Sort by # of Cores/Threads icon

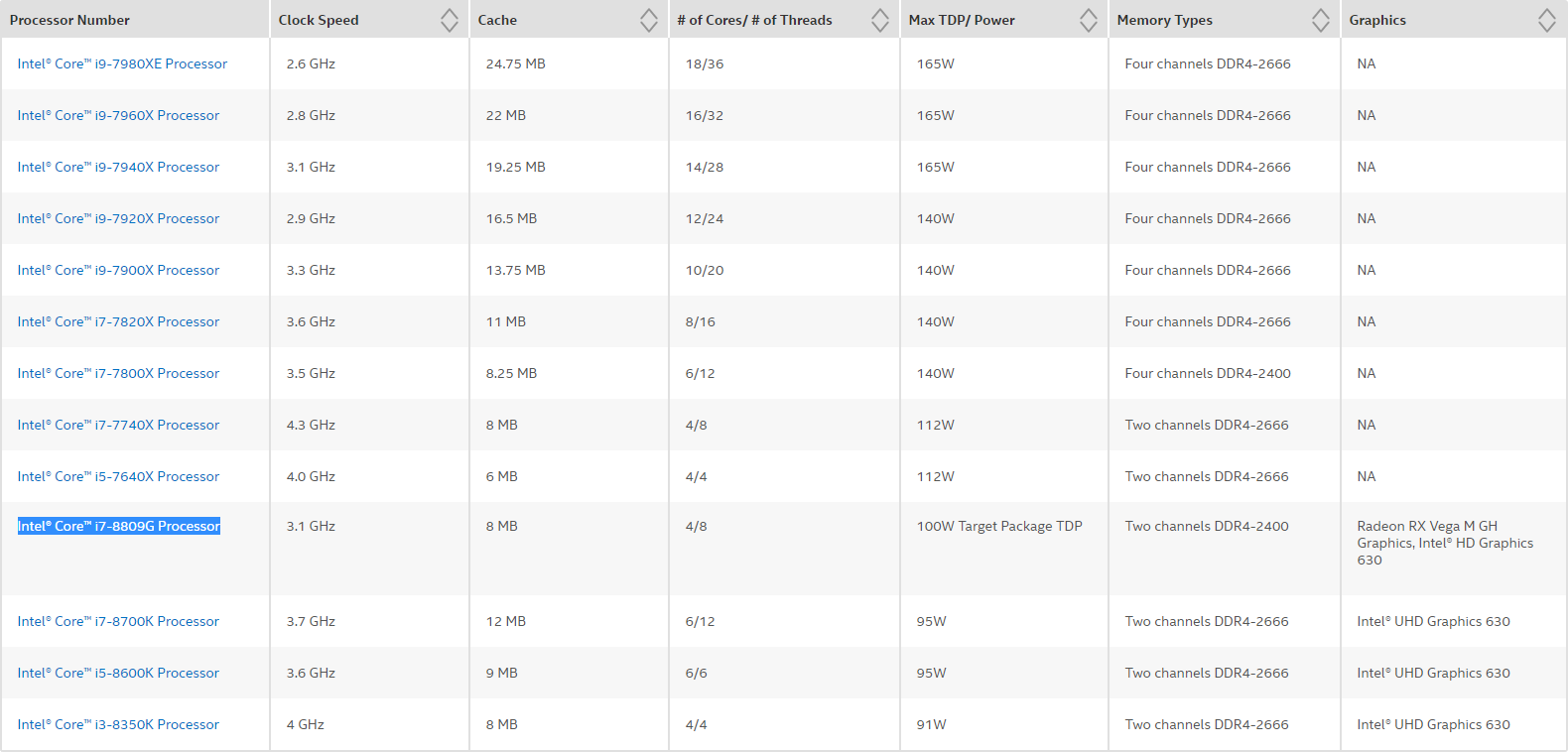[x=880, y=20]
